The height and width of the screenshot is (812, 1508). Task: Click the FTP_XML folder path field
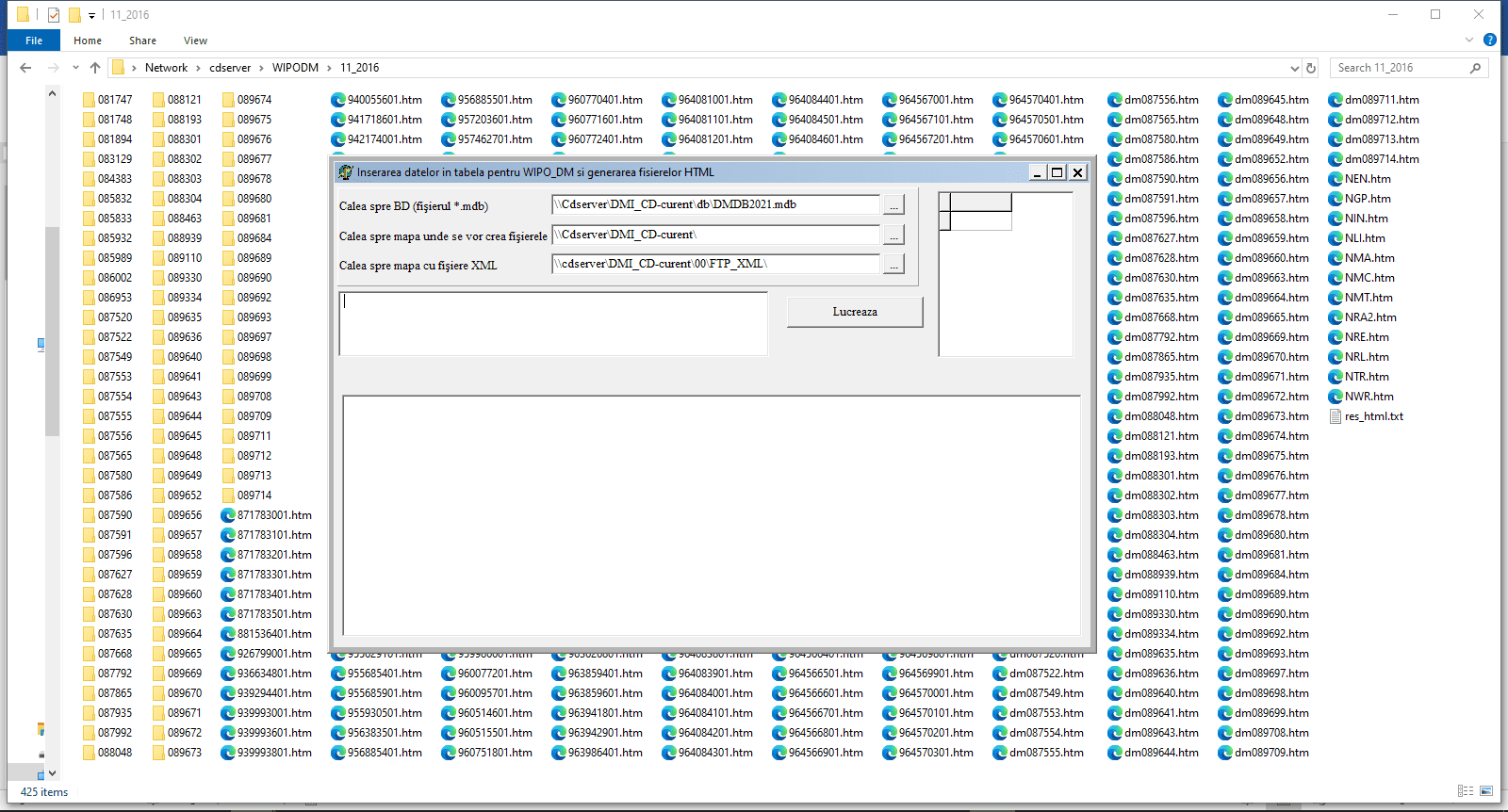[715, 264]
